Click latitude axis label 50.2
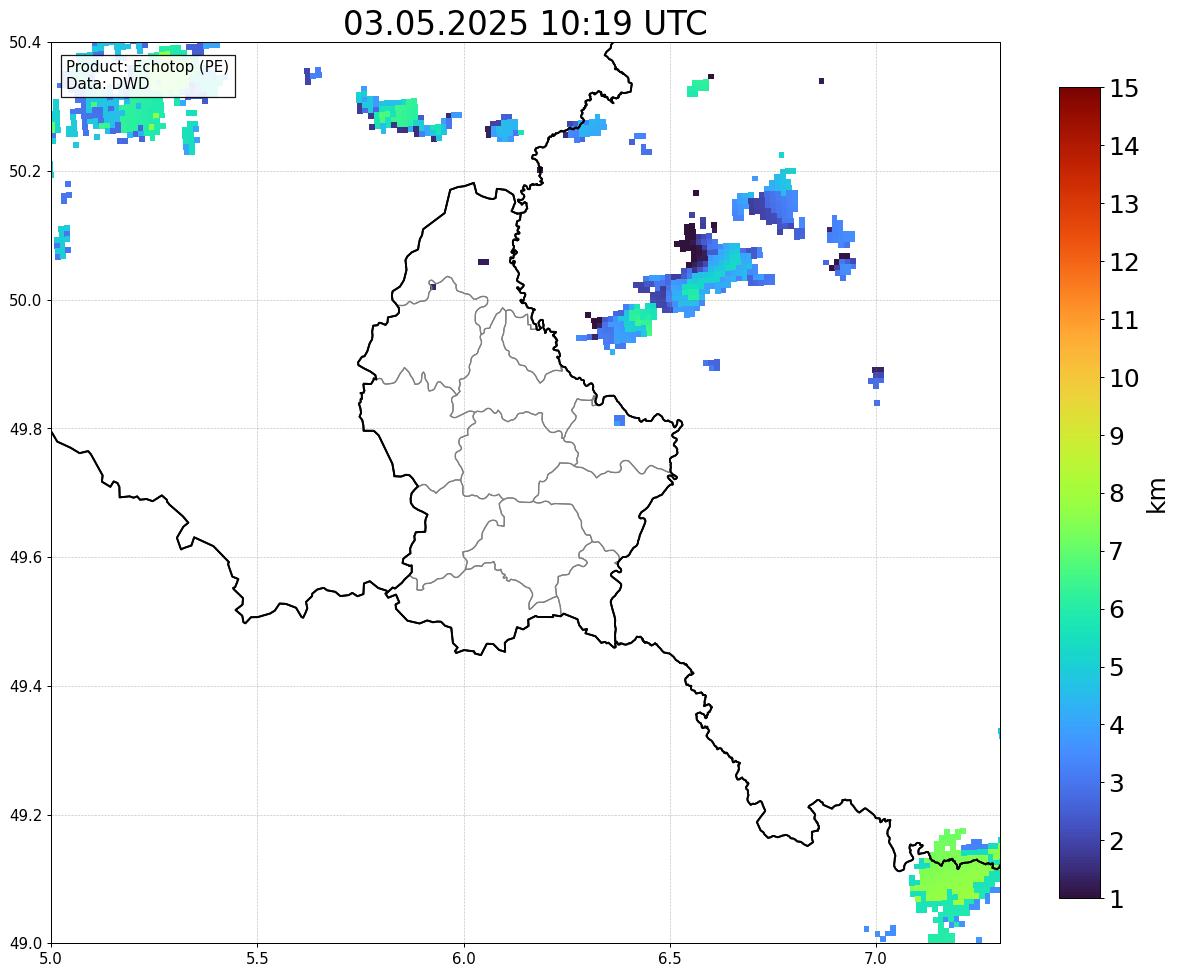This screenshot has width=1178, height=976. pos(25,171)
